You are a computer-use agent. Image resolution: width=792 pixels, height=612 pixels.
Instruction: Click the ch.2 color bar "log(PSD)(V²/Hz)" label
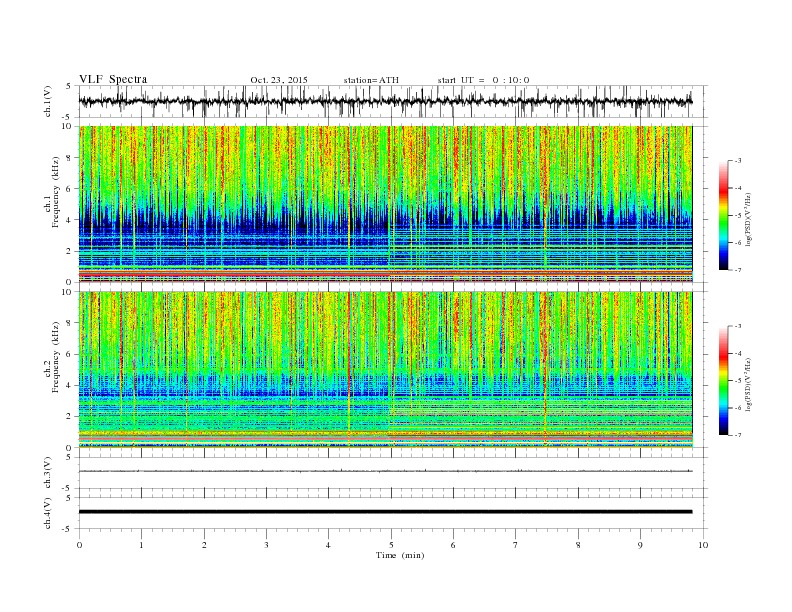[x=749, y=385]
